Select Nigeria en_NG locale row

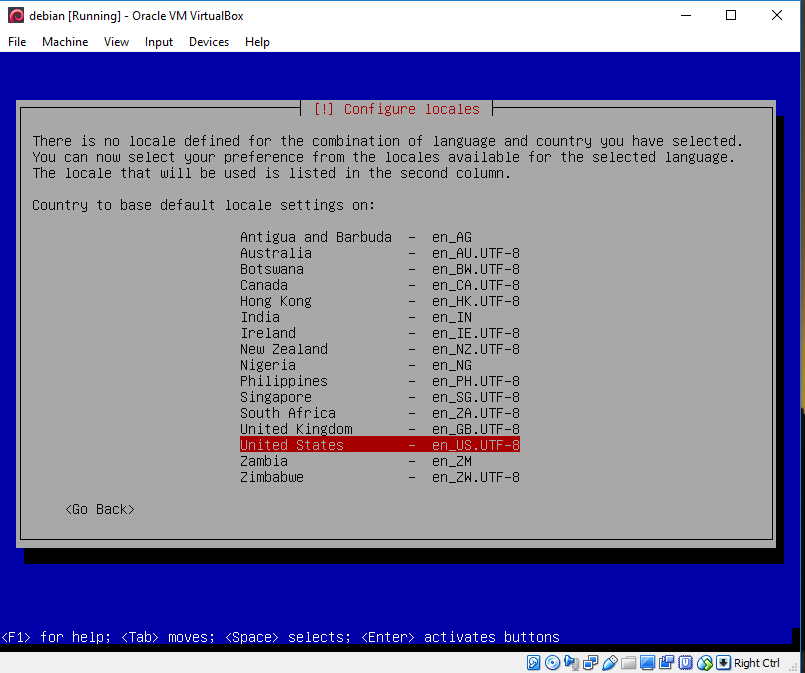[x=380, y=365]
